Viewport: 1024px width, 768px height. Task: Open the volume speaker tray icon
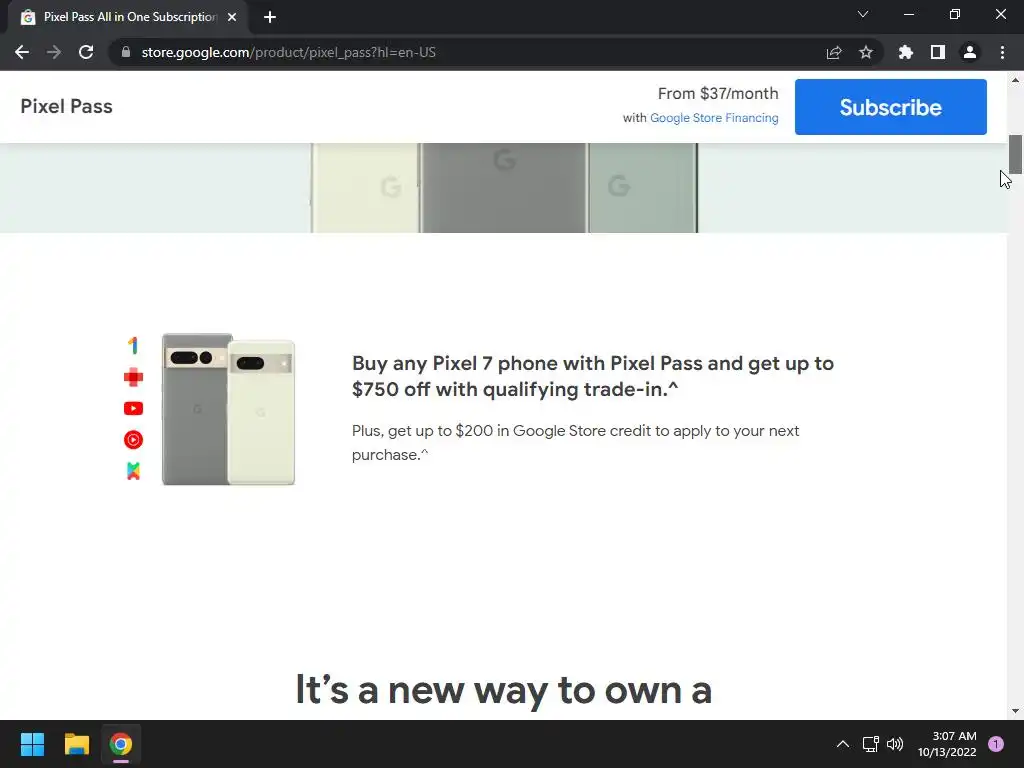[895, 744]
